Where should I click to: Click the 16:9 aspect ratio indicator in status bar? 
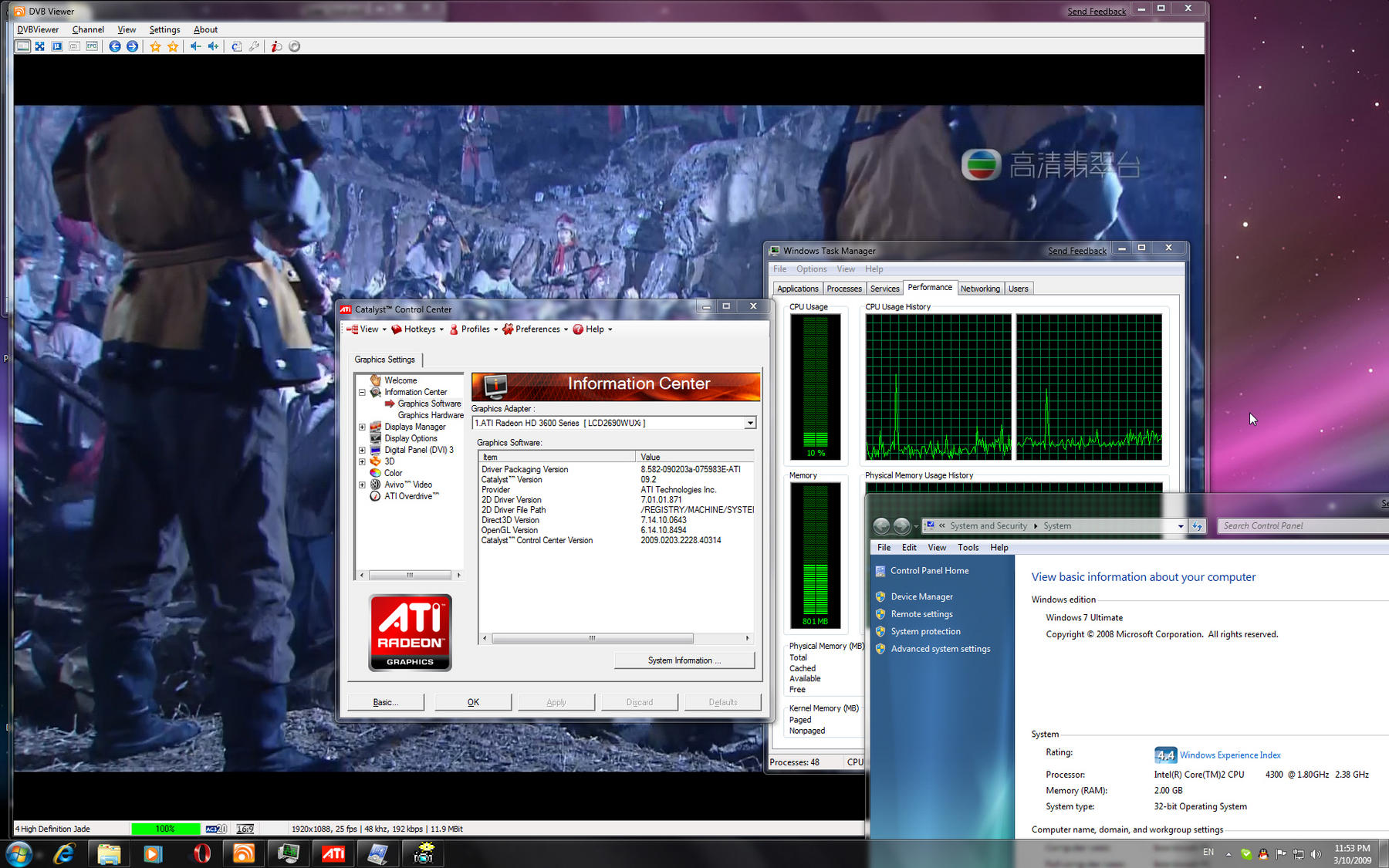(245, 829)
